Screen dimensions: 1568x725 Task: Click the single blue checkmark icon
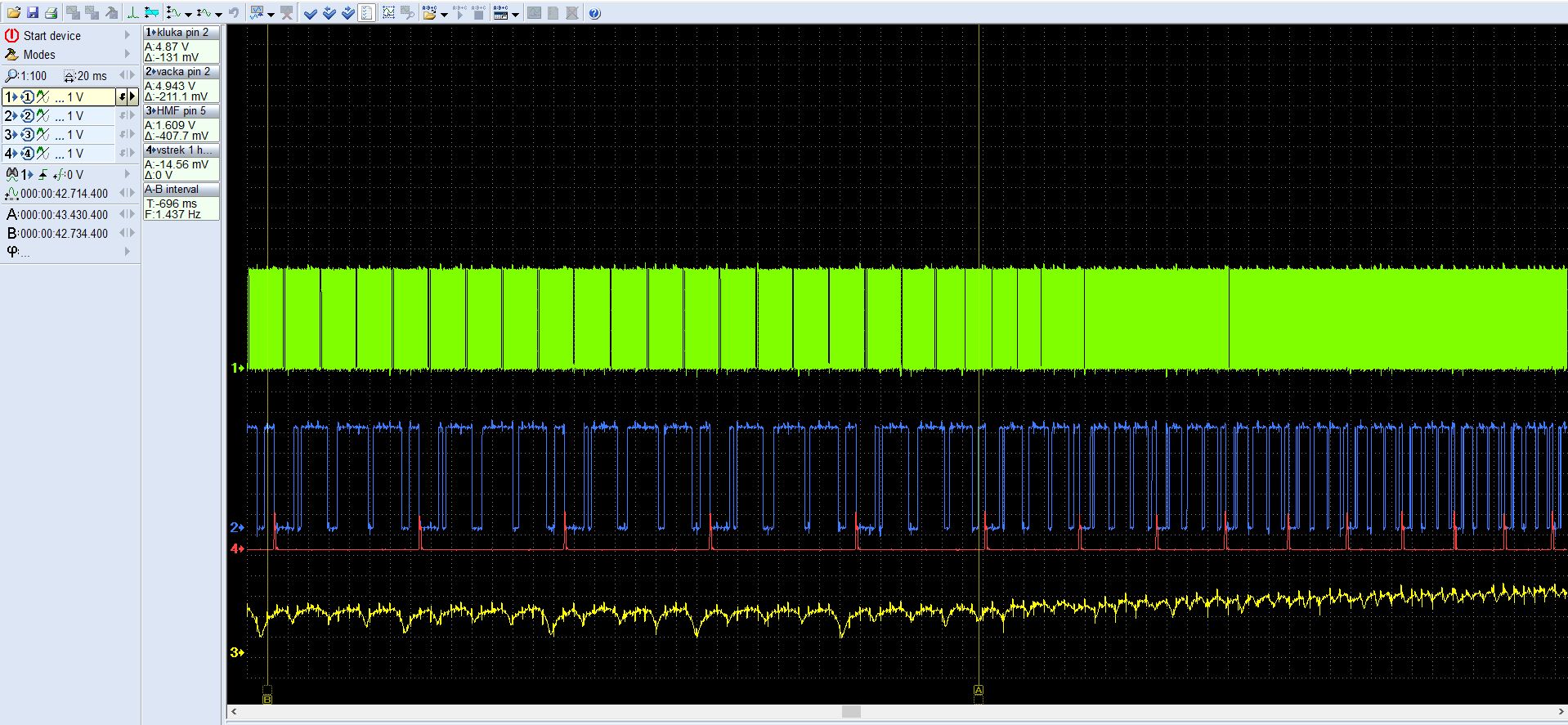pyautogui.click(x=310, y=13)
